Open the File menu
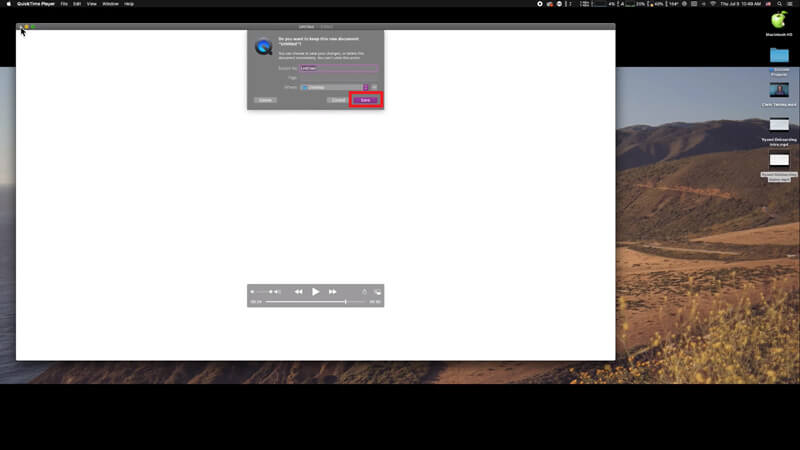Image resolution: width=800 pixels, height=450 pixels. click(64, 4)
